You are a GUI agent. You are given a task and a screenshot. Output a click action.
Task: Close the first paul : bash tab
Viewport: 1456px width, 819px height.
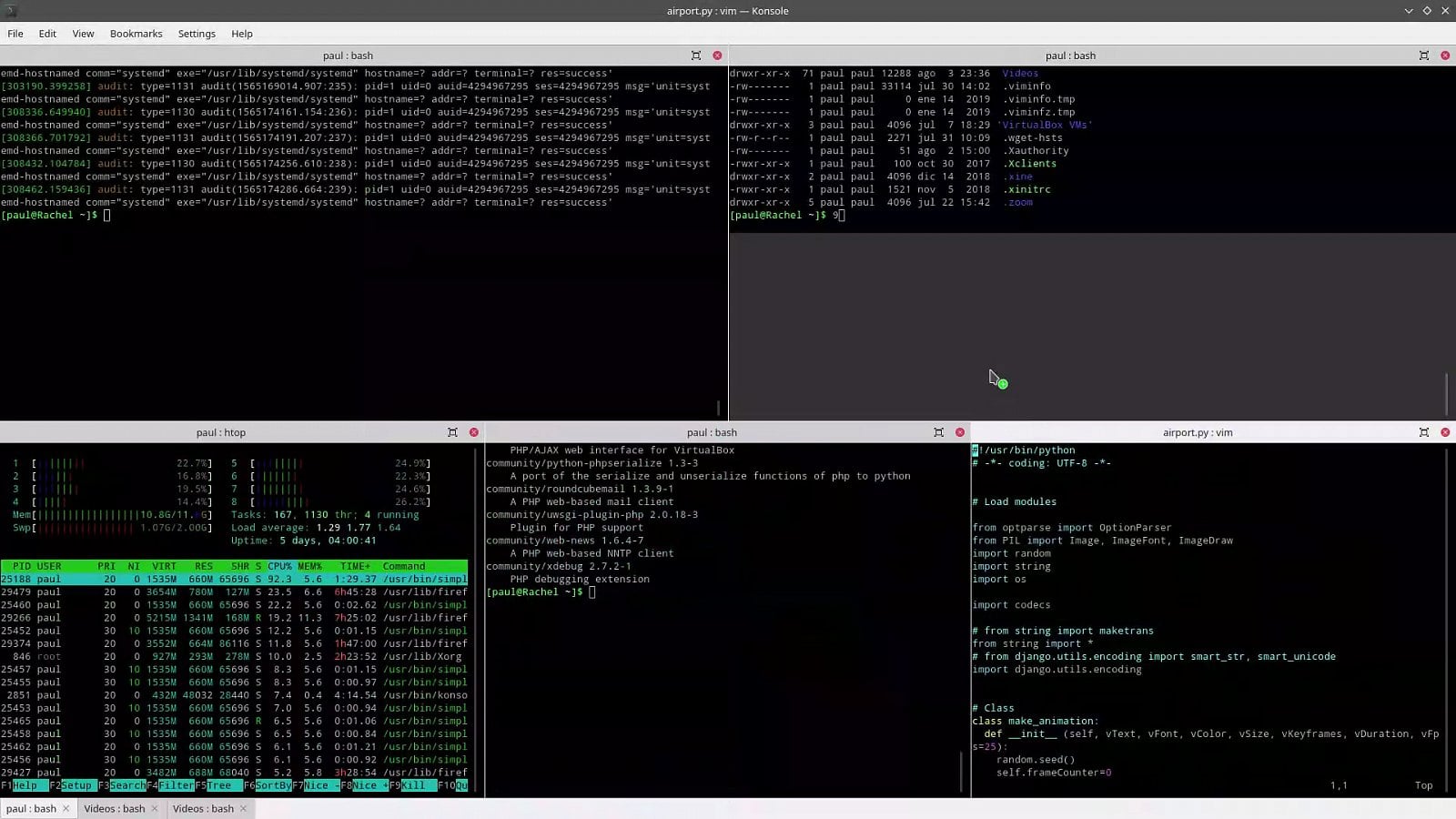pos(66,808)
